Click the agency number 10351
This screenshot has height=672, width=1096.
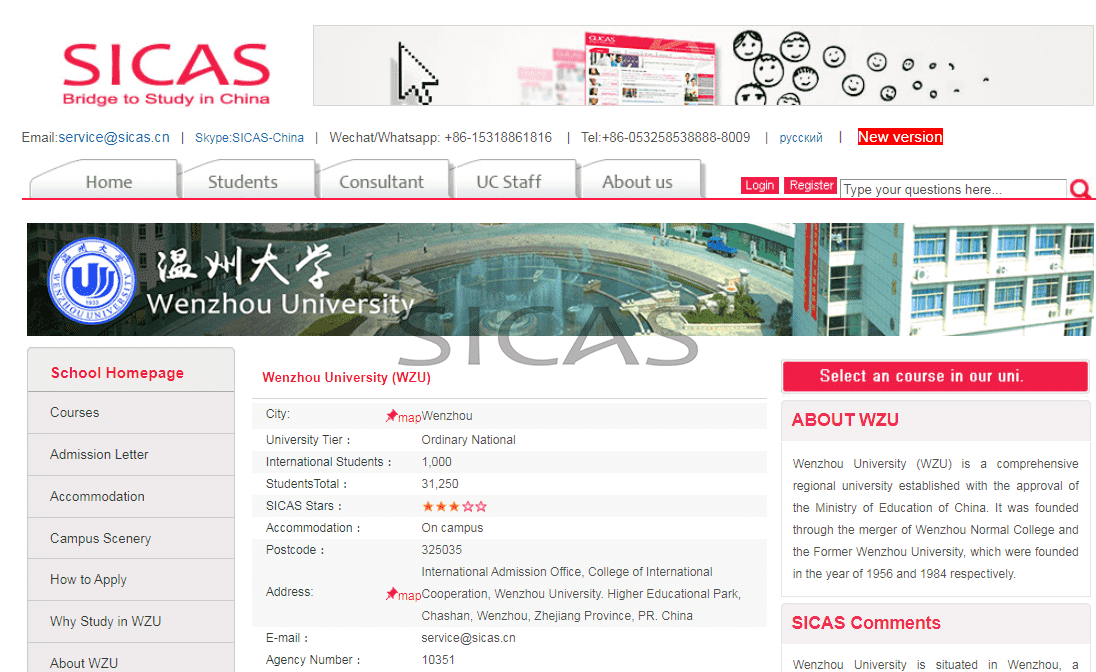[438, 659]
